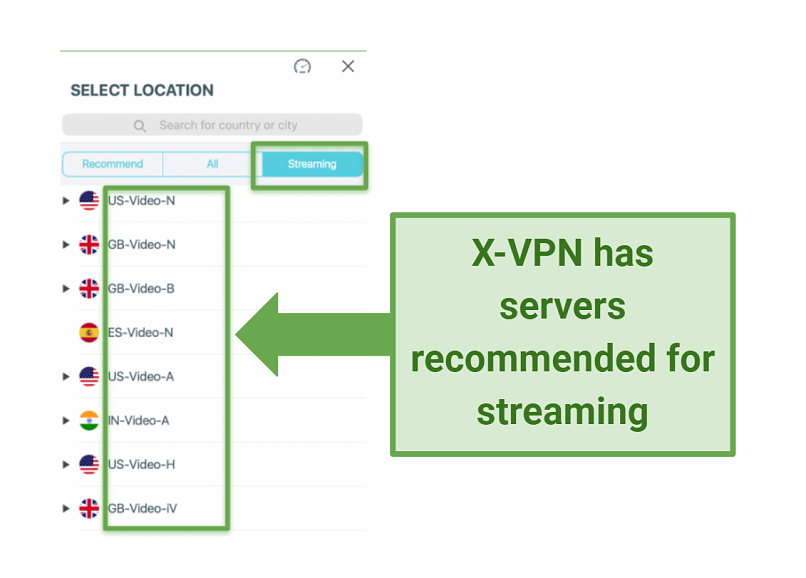The width and height of the screenshot is (806, 578).
Task: Expand the US-Video-A server list
Action: tap(66, 376)
